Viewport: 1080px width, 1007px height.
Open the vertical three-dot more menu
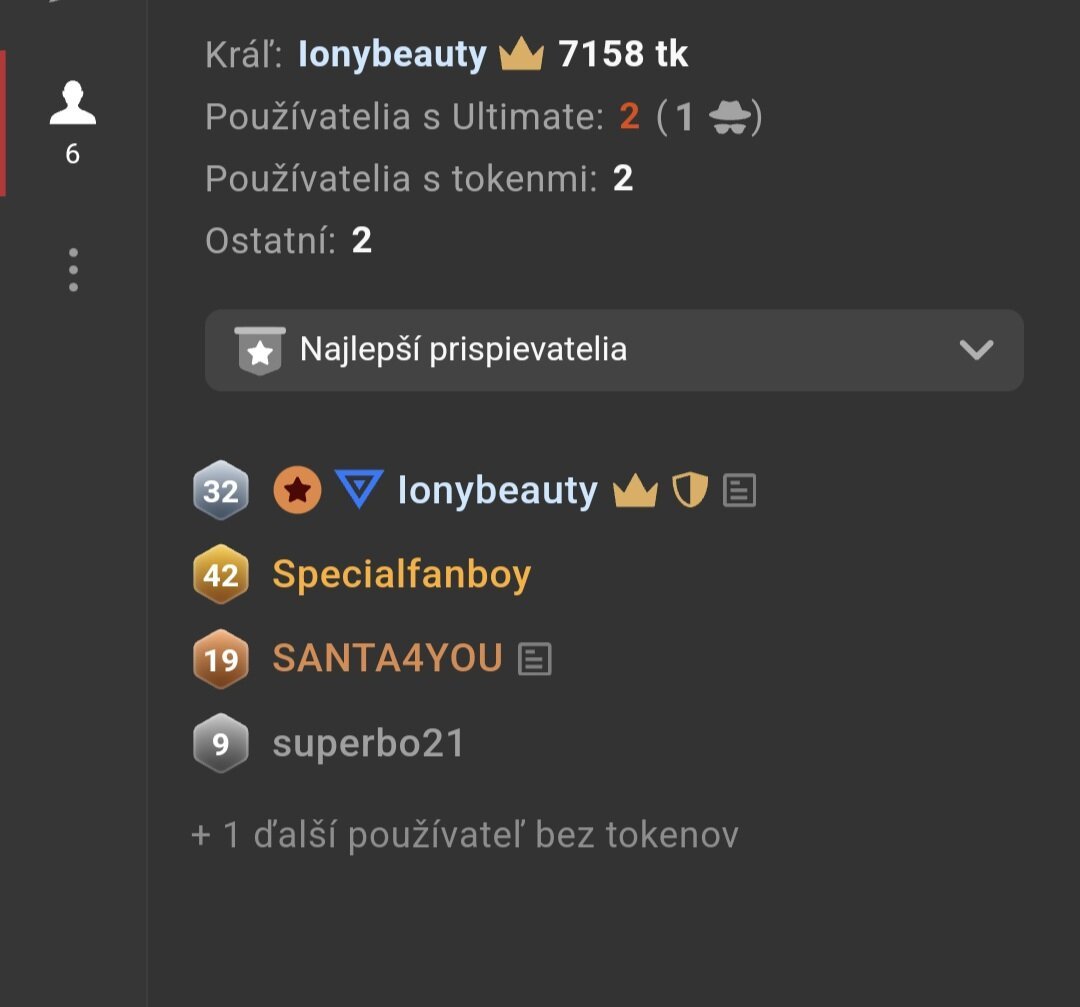tap(73, 270)
